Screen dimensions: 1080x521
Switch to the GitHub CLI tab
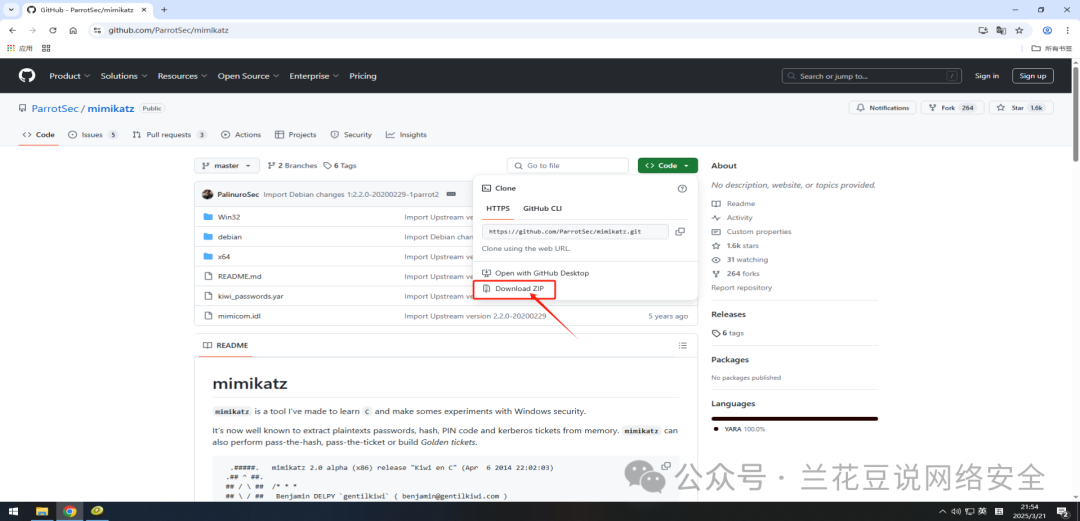click(x=542, y=209)
